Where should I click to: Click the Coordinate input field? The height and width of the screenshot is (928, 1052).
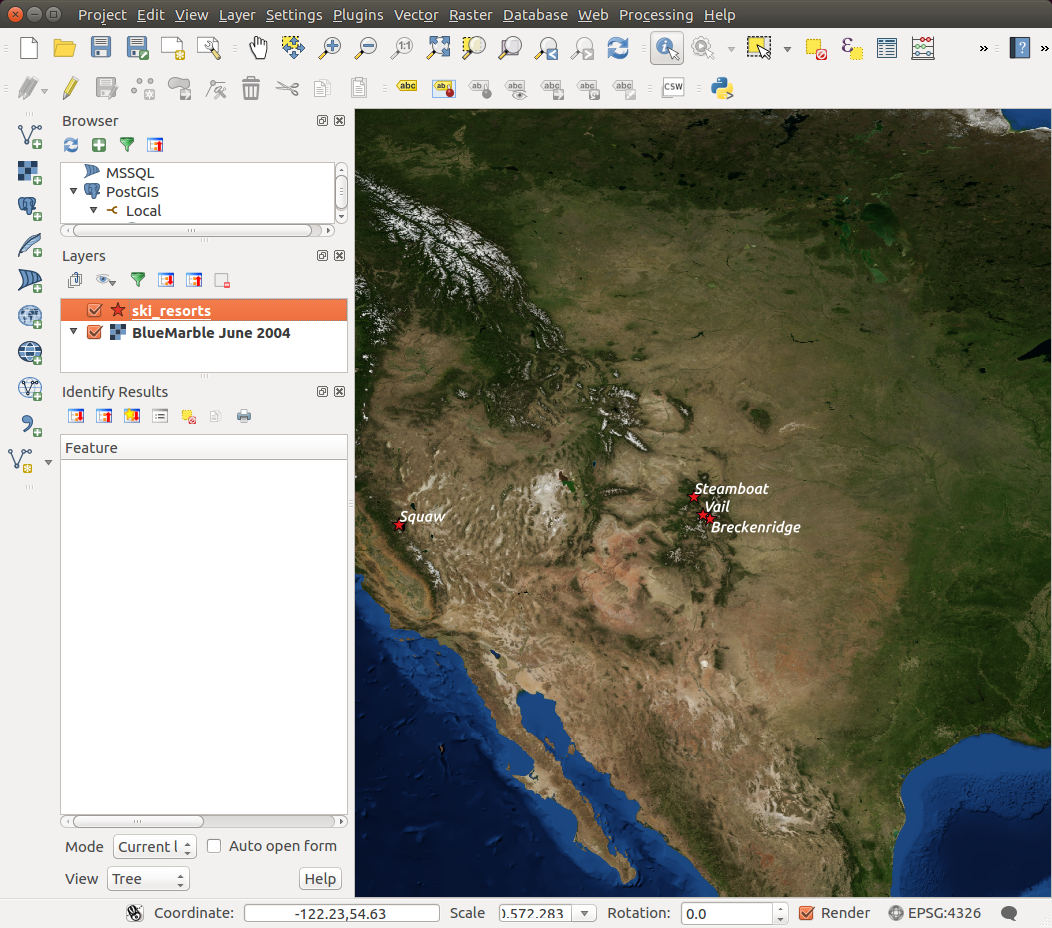341,913
